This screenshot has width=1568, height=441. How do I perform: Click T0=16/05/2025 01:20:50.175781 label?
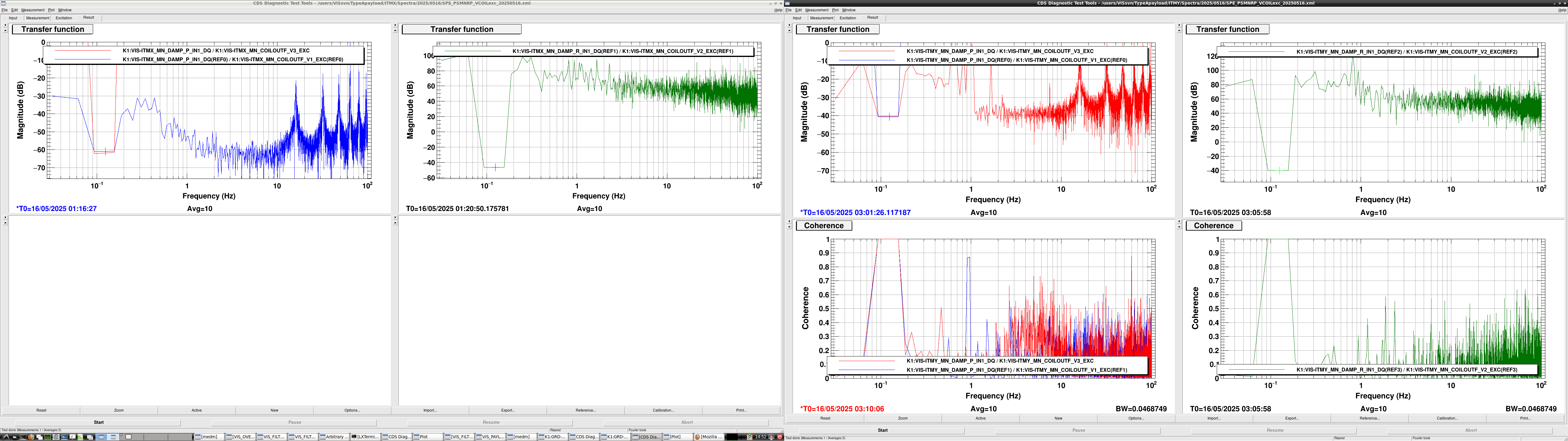pos(458,208)
